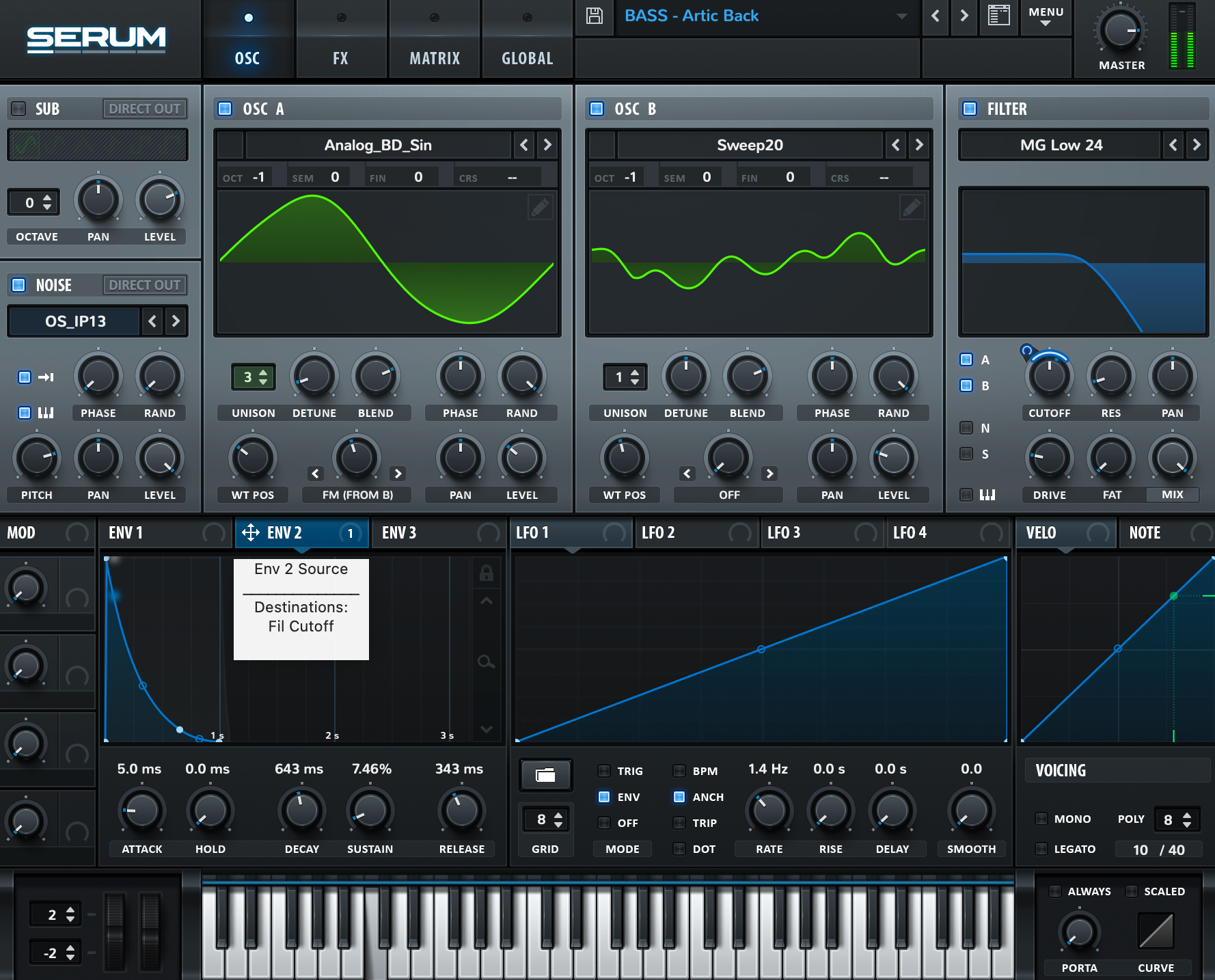Click the save preset floppy disk icon
Viewport: 1215px width, 980px height.
[595, 16]
